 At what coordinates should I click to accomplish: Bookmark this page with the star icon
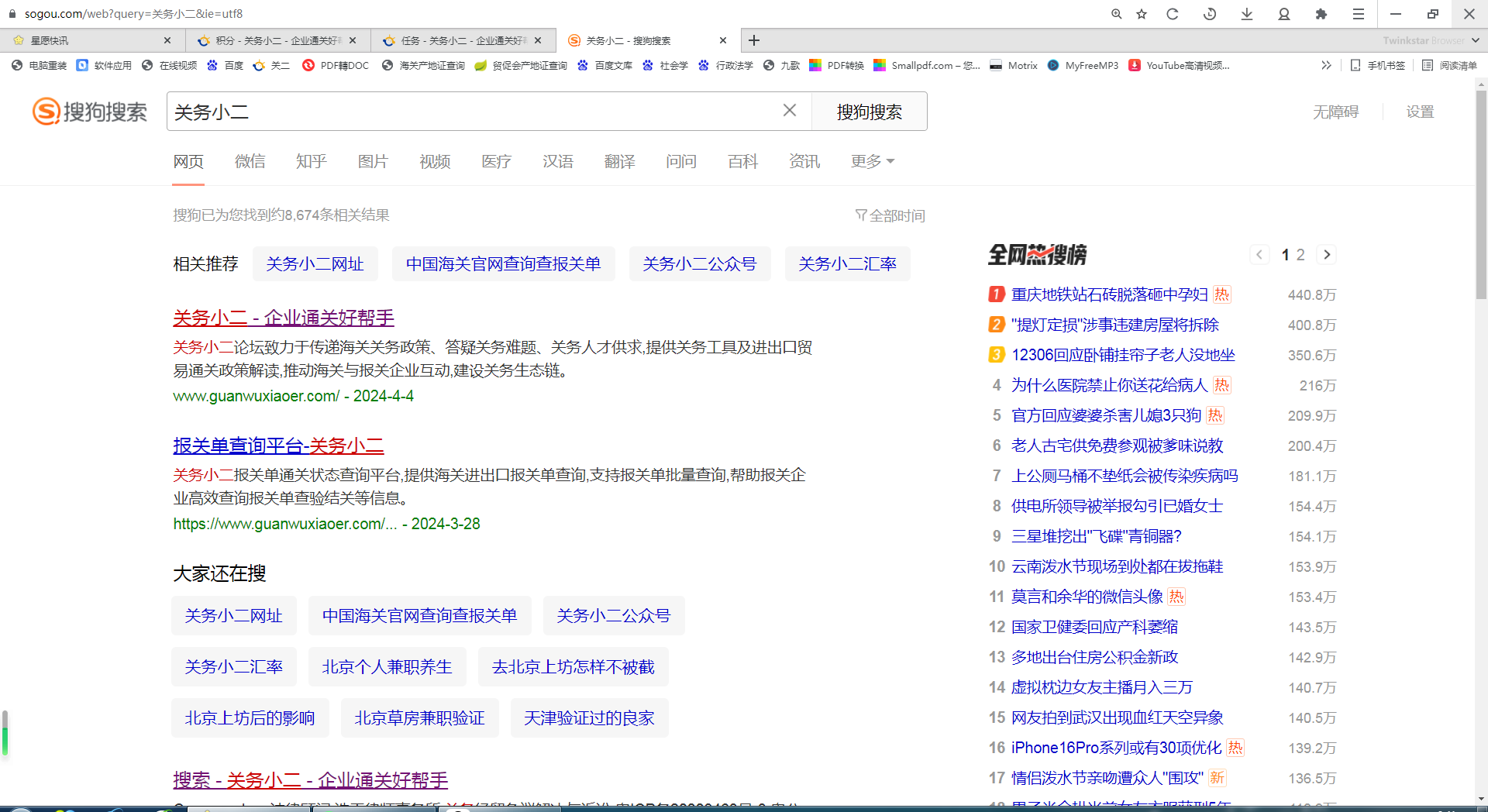pos(1142,14)
